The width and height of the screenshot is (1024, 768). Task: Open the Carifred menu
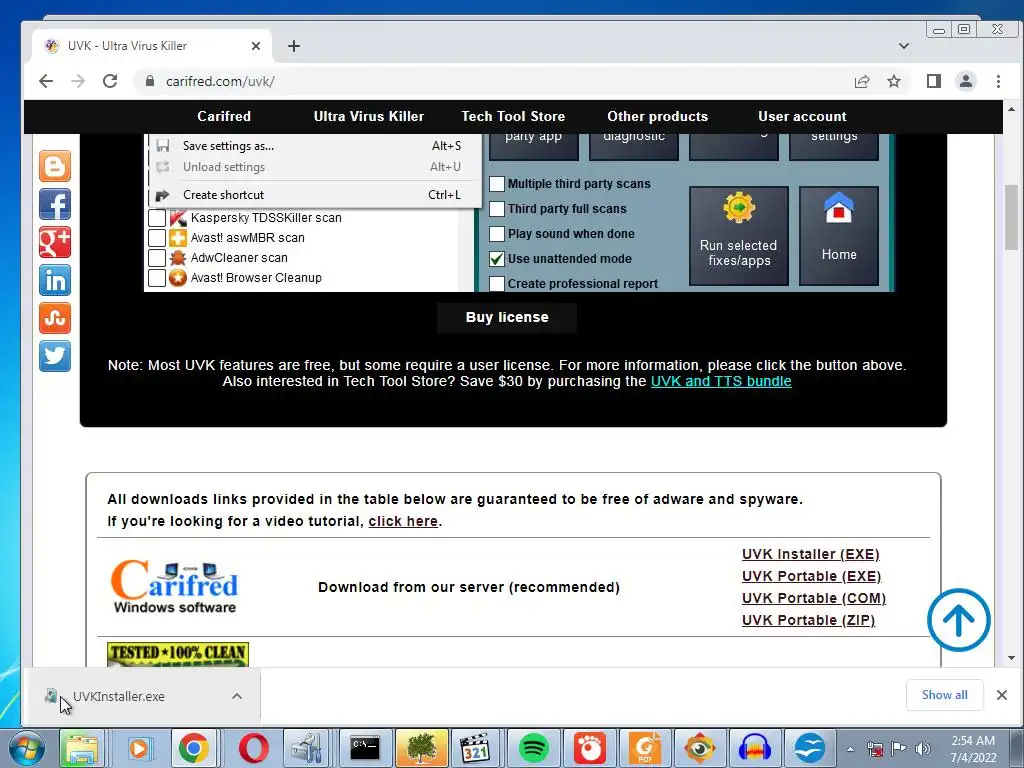click(224, 116)
